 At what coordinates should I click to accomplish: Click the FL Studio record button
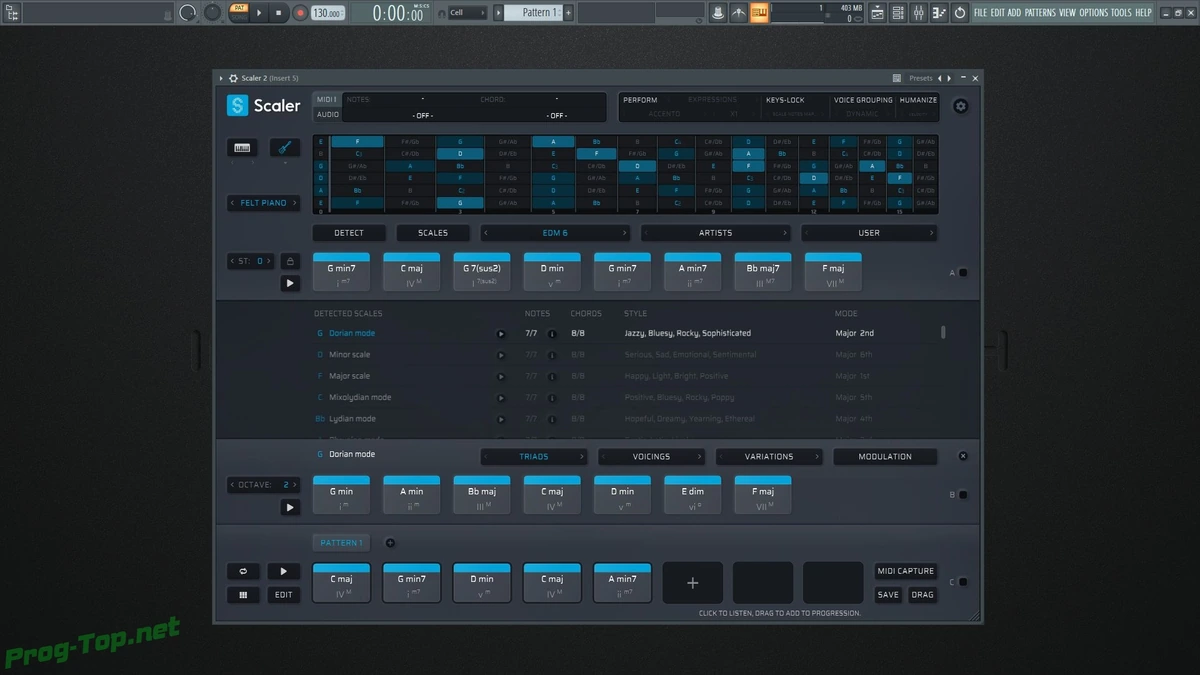[299, 13]
